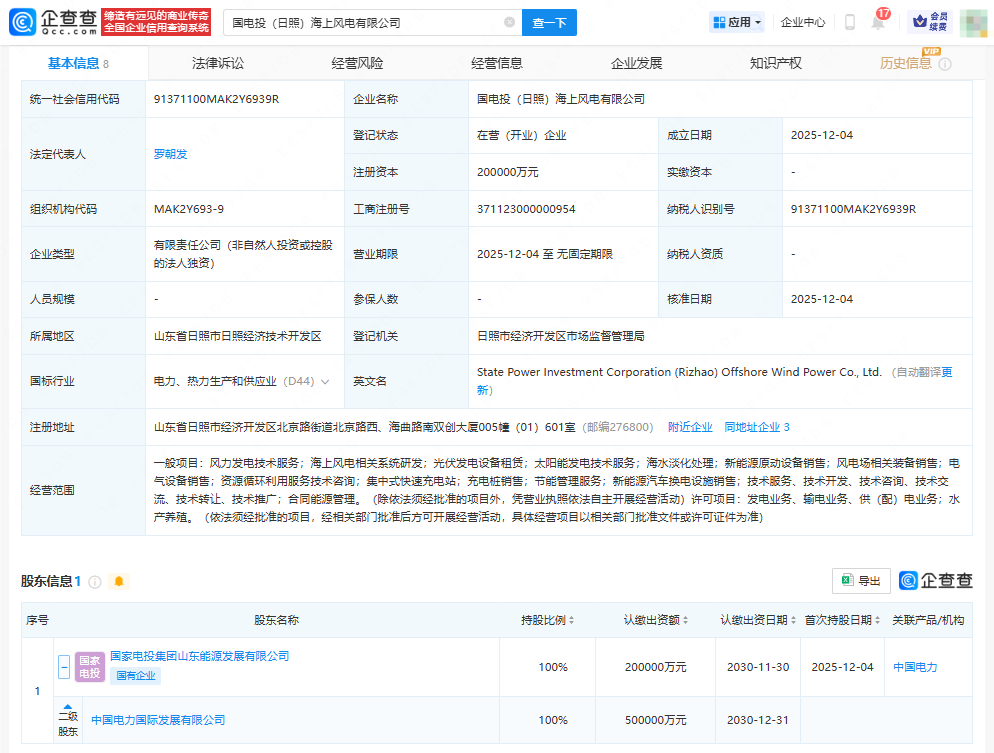
Task: Switch to the 知识产权 tab
Action: (775, 63)
